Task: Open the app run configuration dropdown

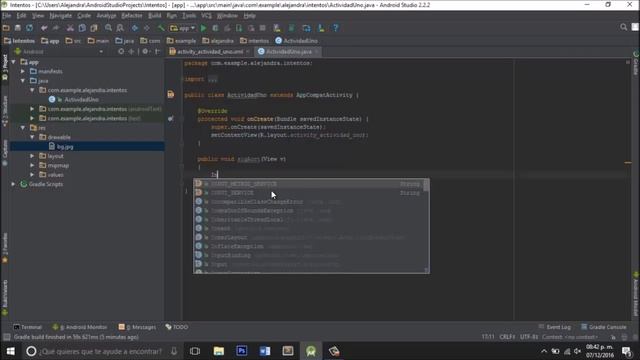Action: tap(182, 28)
